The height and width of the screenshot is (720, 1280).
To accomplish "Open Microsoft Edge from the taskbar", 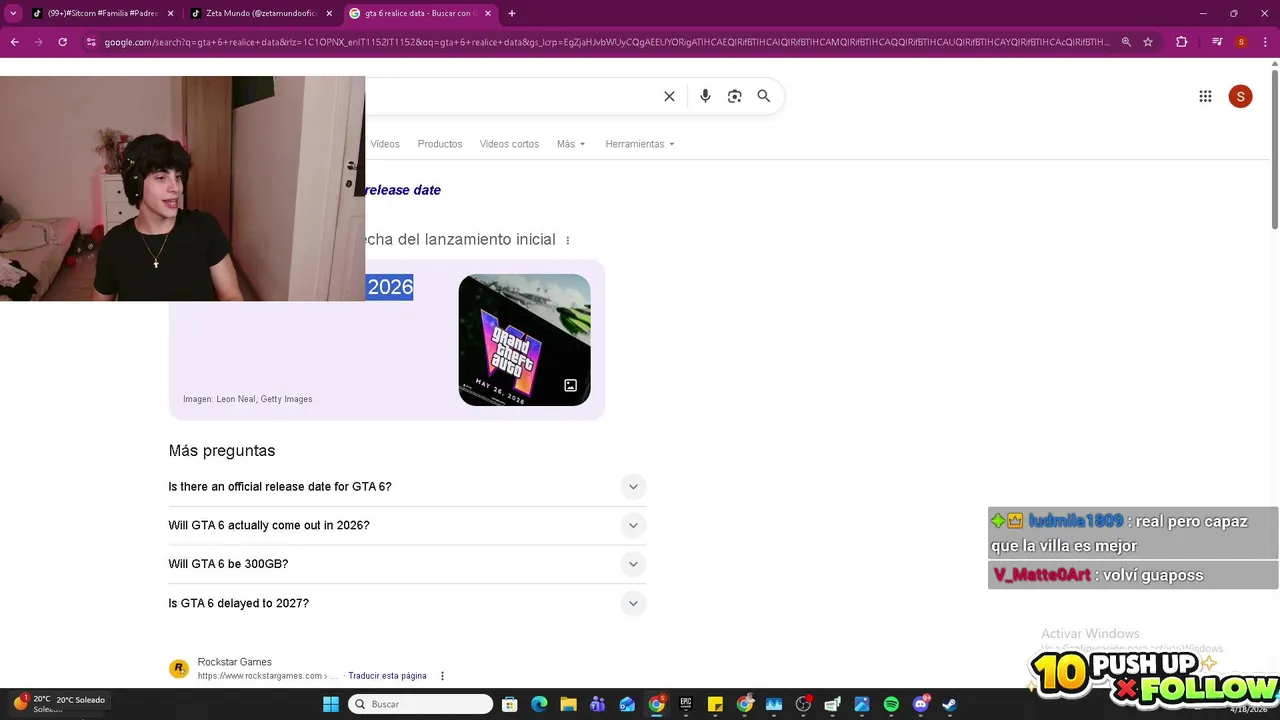I will pyautogui.click(x=539, y=704).
